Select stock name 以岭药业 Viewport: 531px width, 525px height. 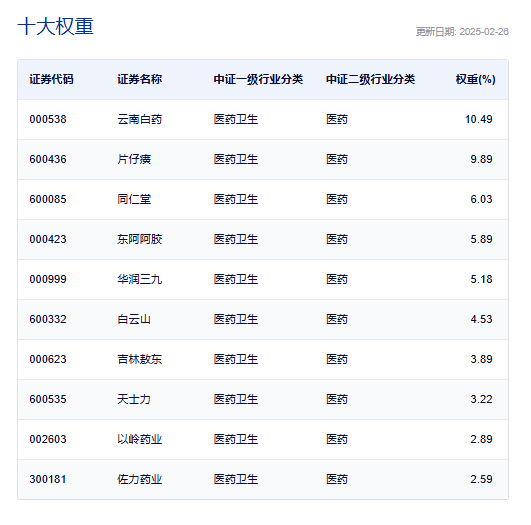point(140,439)
